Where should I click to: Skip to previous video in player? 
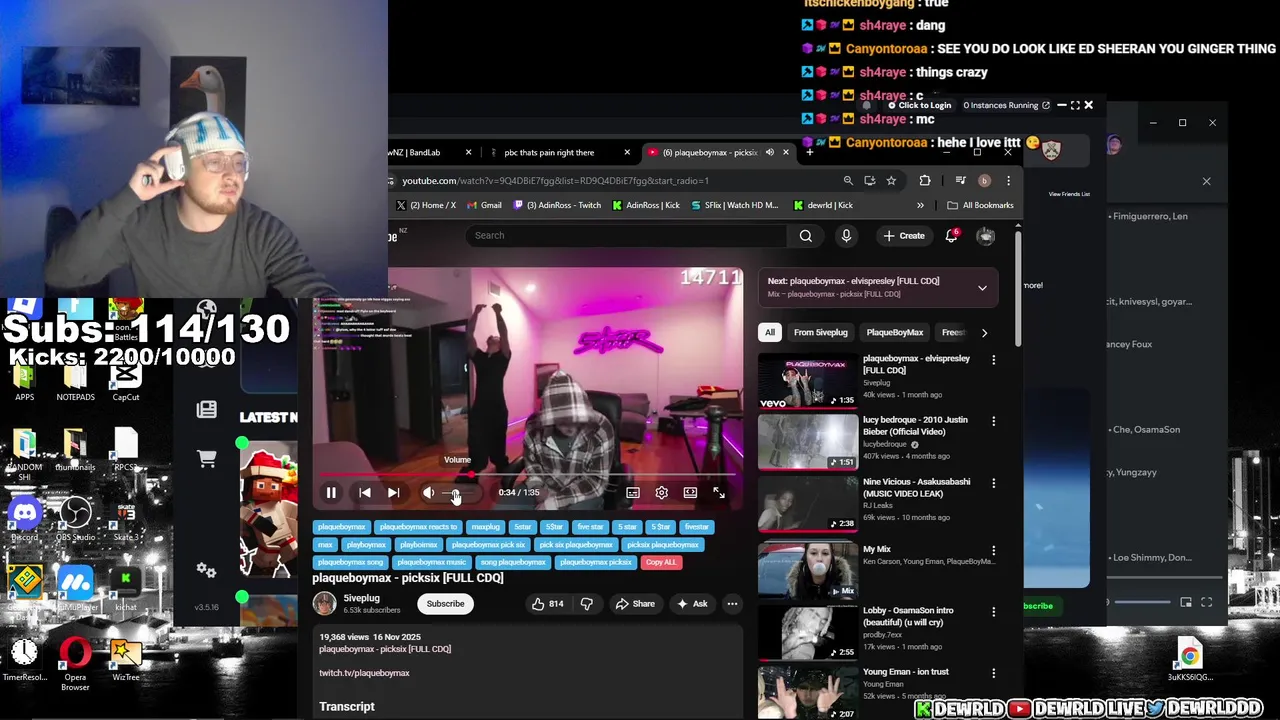tap(365, 493)
